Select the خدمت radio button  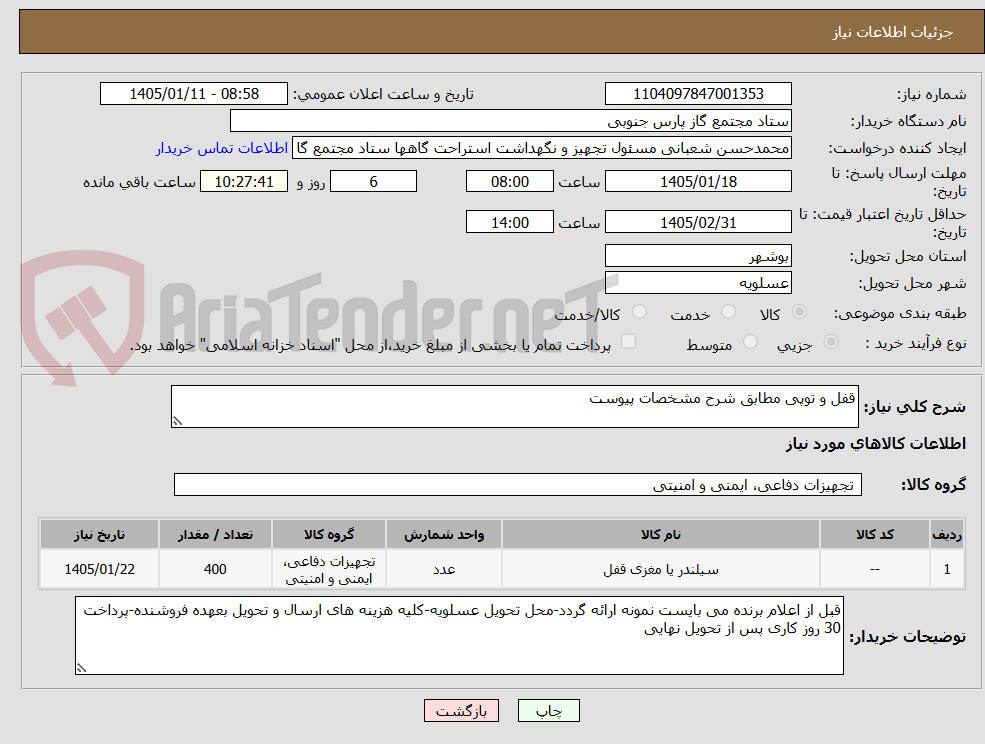pos(728,312)
